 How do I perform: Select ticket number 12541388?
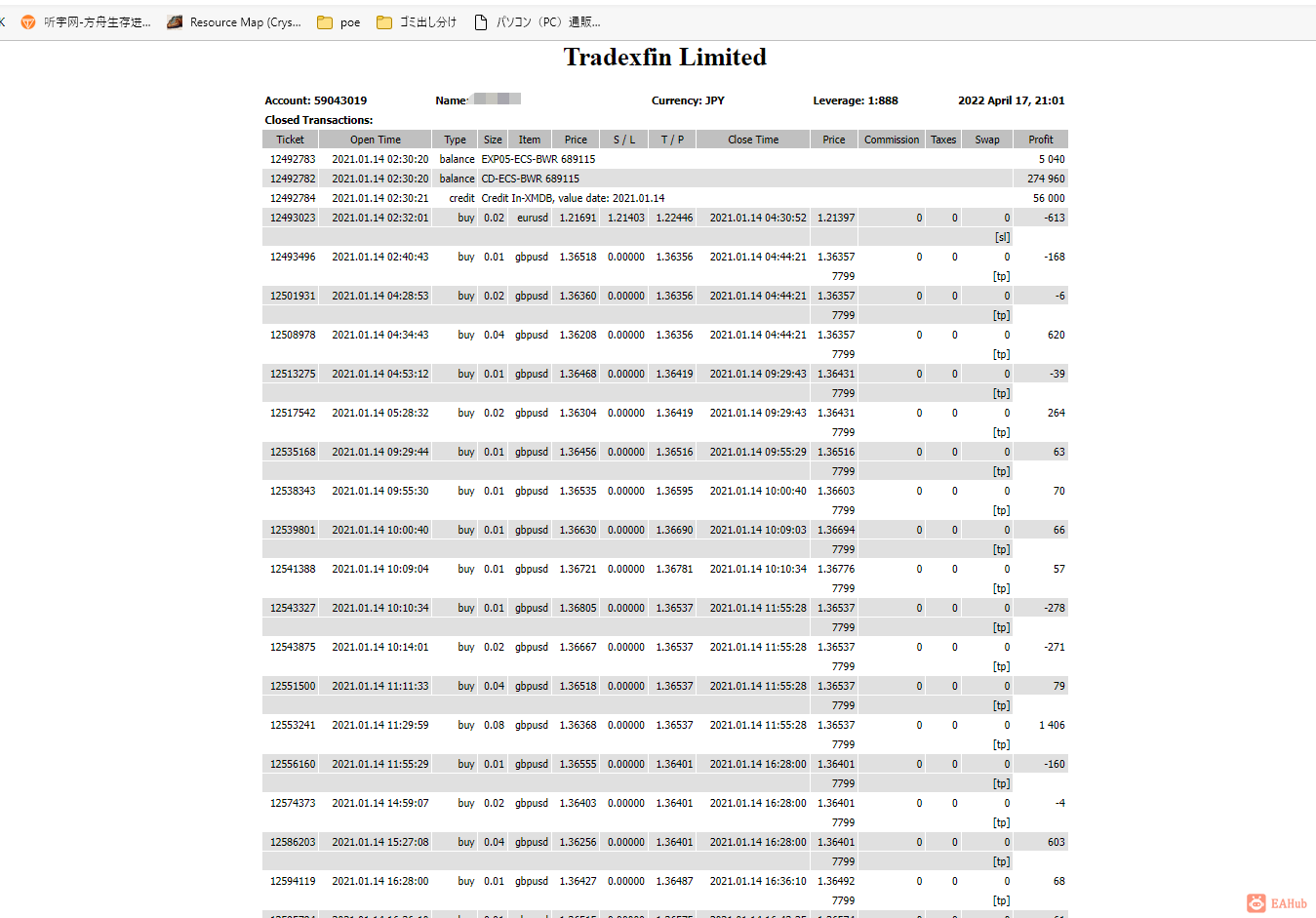[x=293, y=569]
